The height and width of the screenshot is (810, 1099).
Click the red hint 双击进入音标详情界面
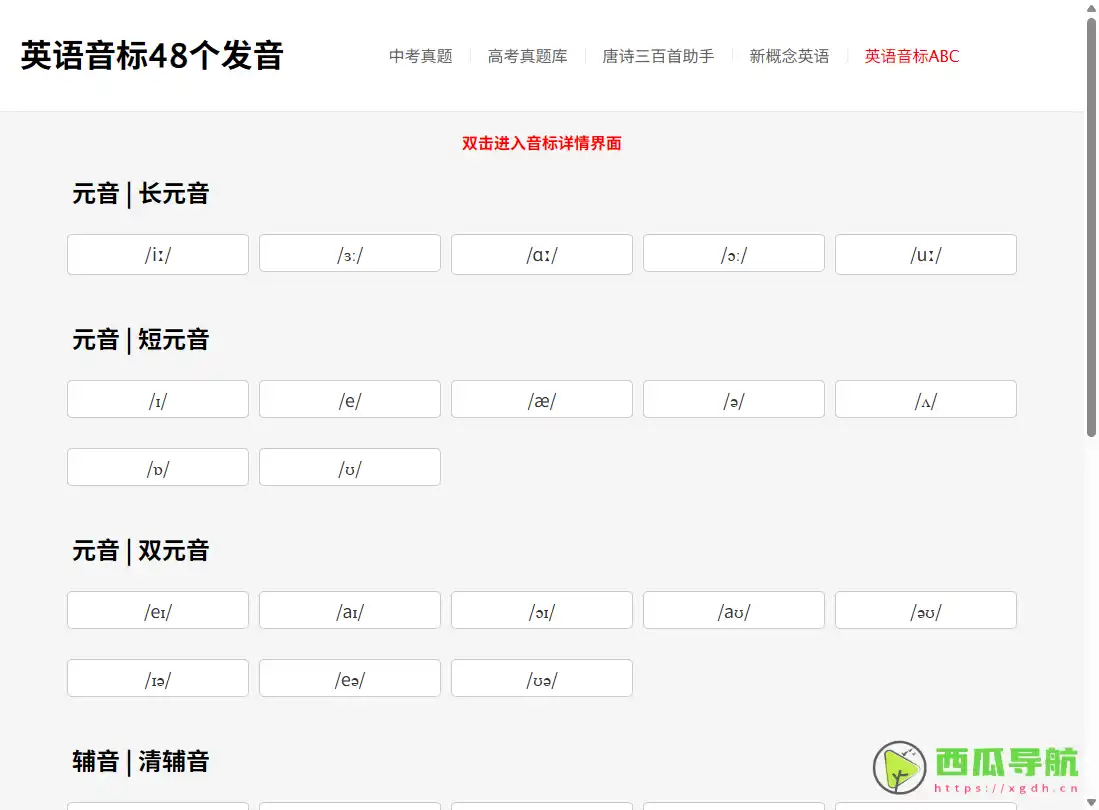[541, 143]
